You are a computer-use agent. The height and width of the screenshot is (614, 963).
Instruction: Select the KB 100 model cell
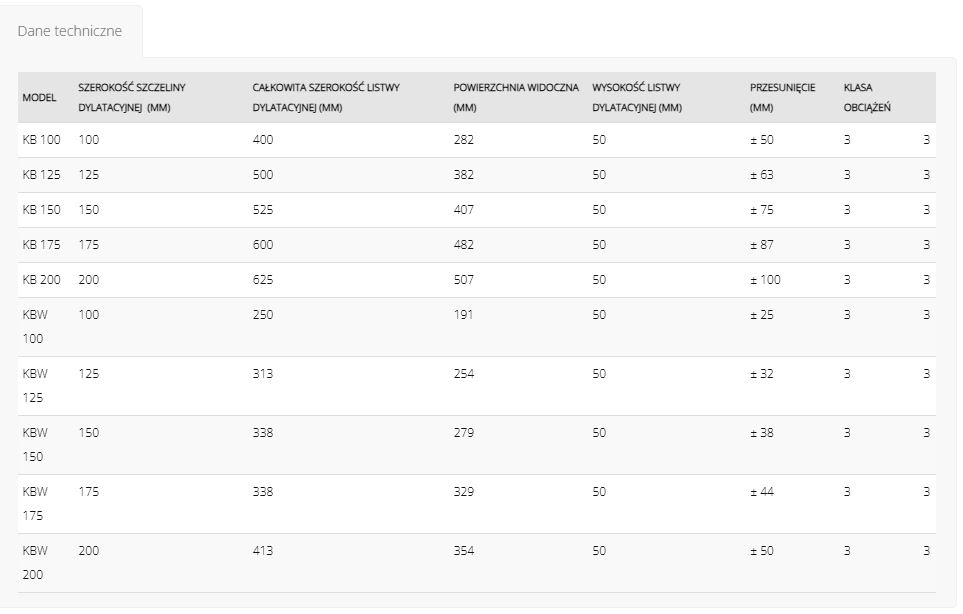coord(41,139)
